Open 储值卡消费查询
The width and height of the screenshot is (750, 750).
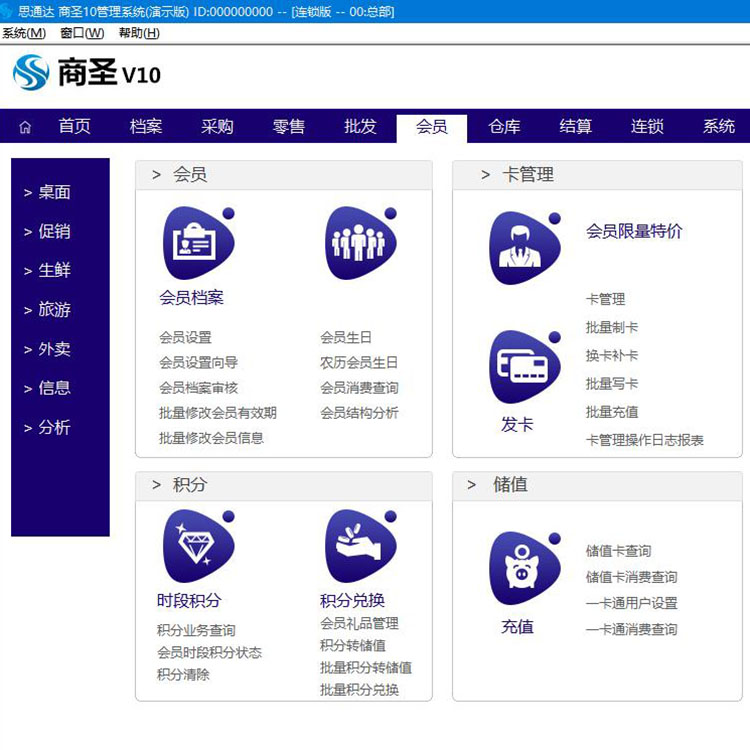631,577
